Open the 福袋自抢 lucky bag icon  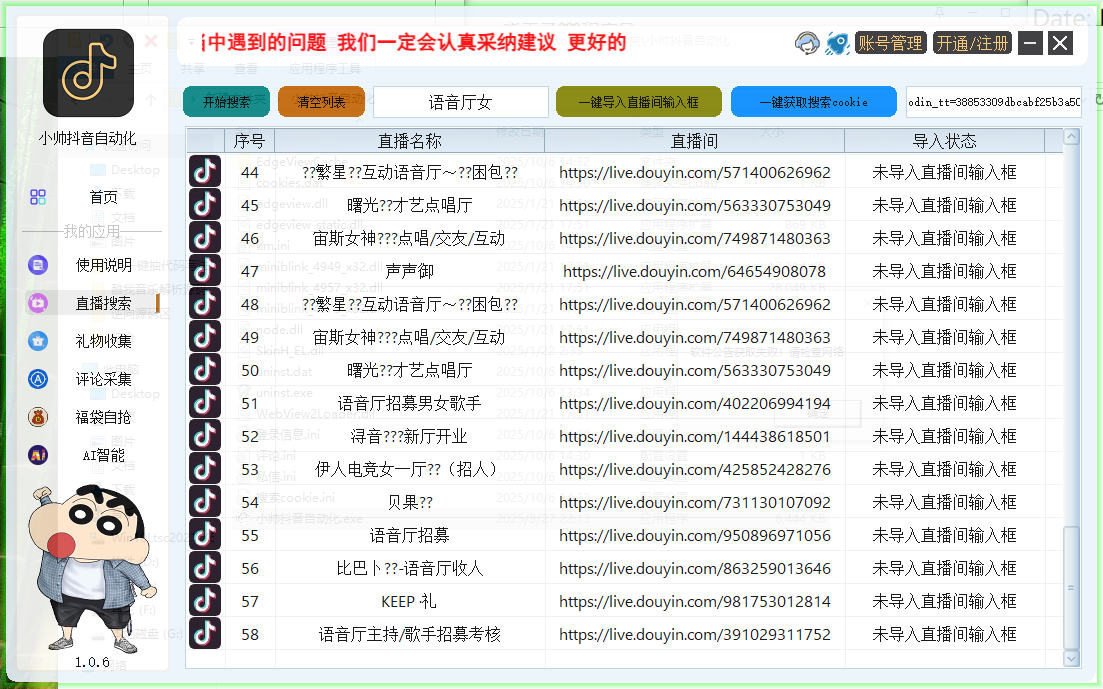pyautogui.click(x=37, y=416)
